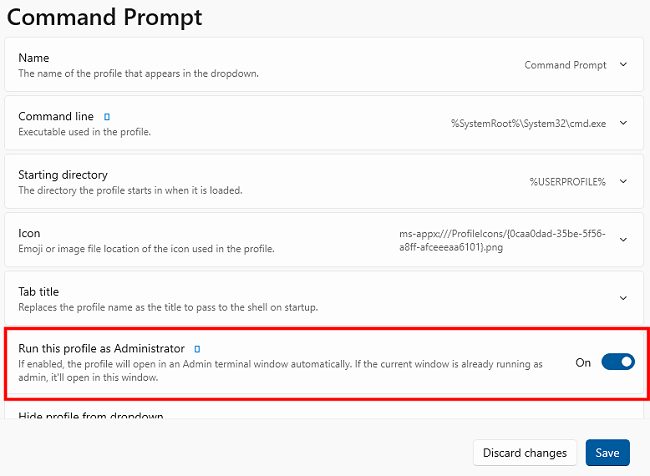Image resolution: width=650 pixels, height=476 pixels.
Task: Toggle off Run this profile as Administrator
Action: [x=618, y=362]
